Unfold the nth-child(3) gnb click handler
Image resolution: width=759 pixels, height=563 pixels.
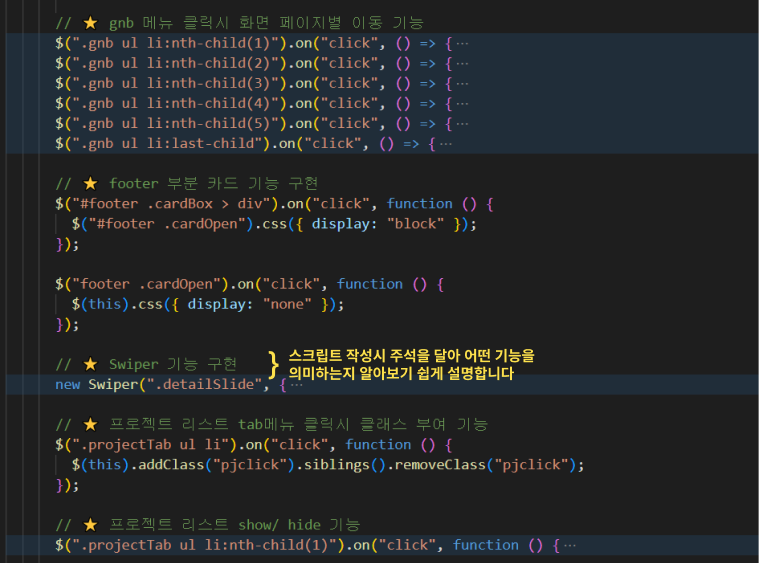[462, 83]
